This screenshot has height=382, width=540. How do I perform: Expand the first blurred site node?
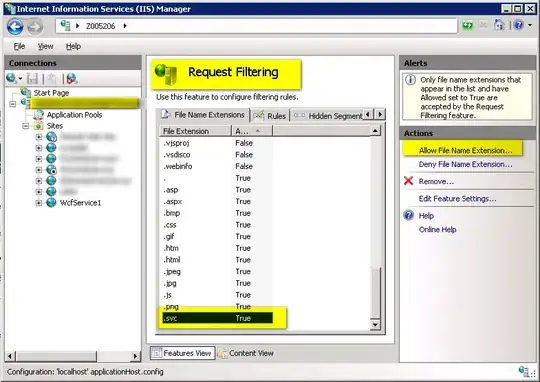click(x=39, y=137)
